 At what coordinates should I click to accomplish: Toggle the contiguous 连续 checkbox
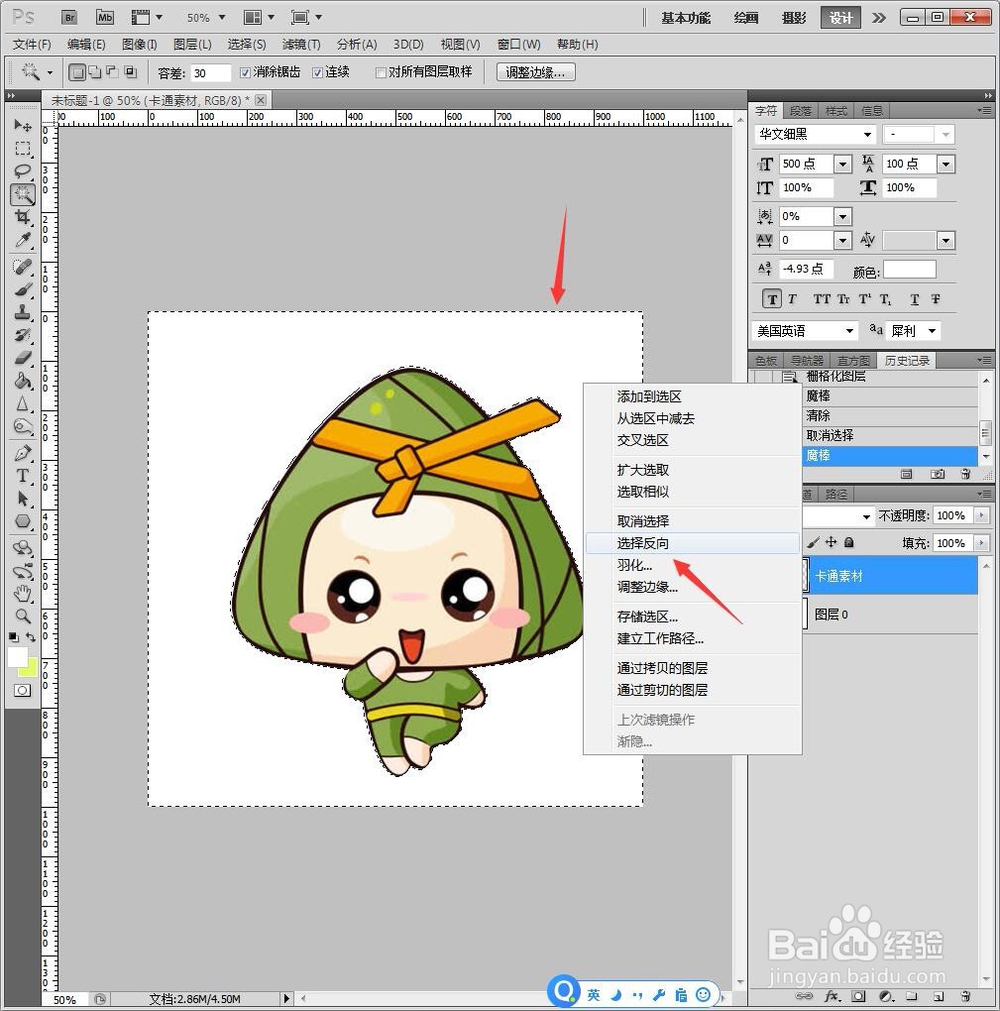click(x=317, y=73)
